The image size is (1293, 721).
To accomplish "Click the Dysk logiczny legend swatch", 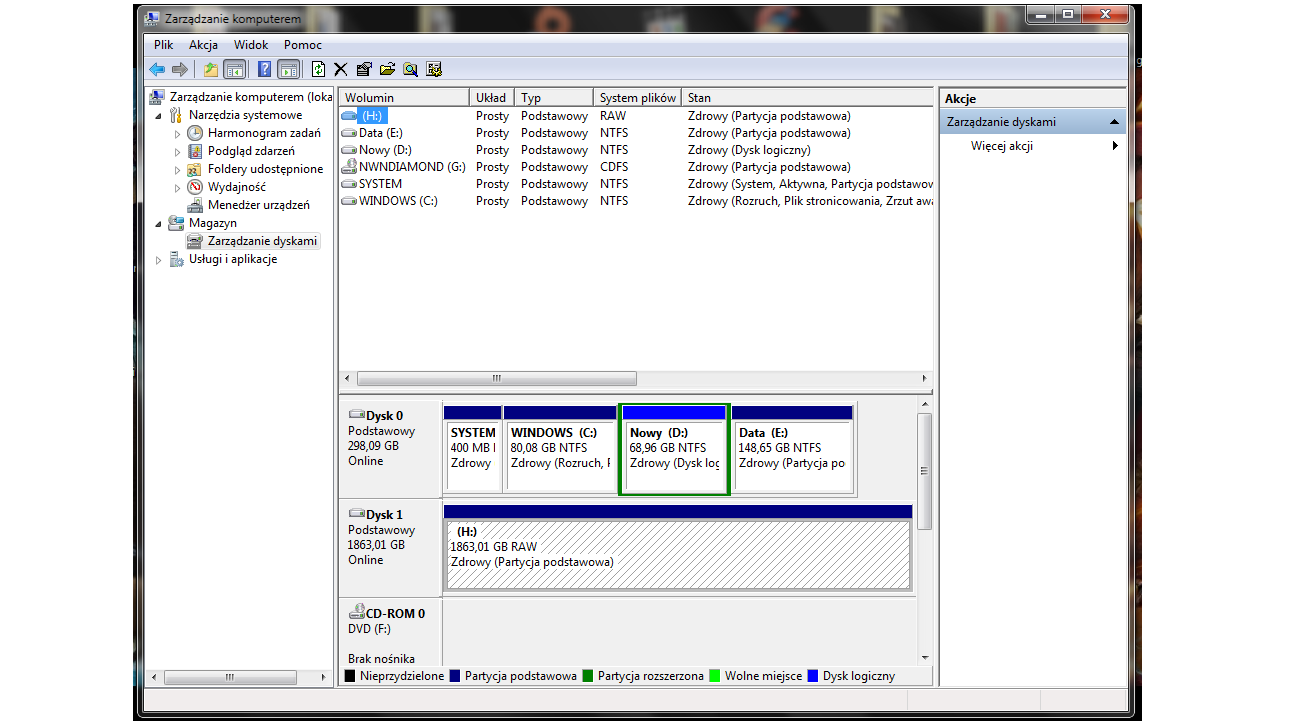I will (813, 676).
